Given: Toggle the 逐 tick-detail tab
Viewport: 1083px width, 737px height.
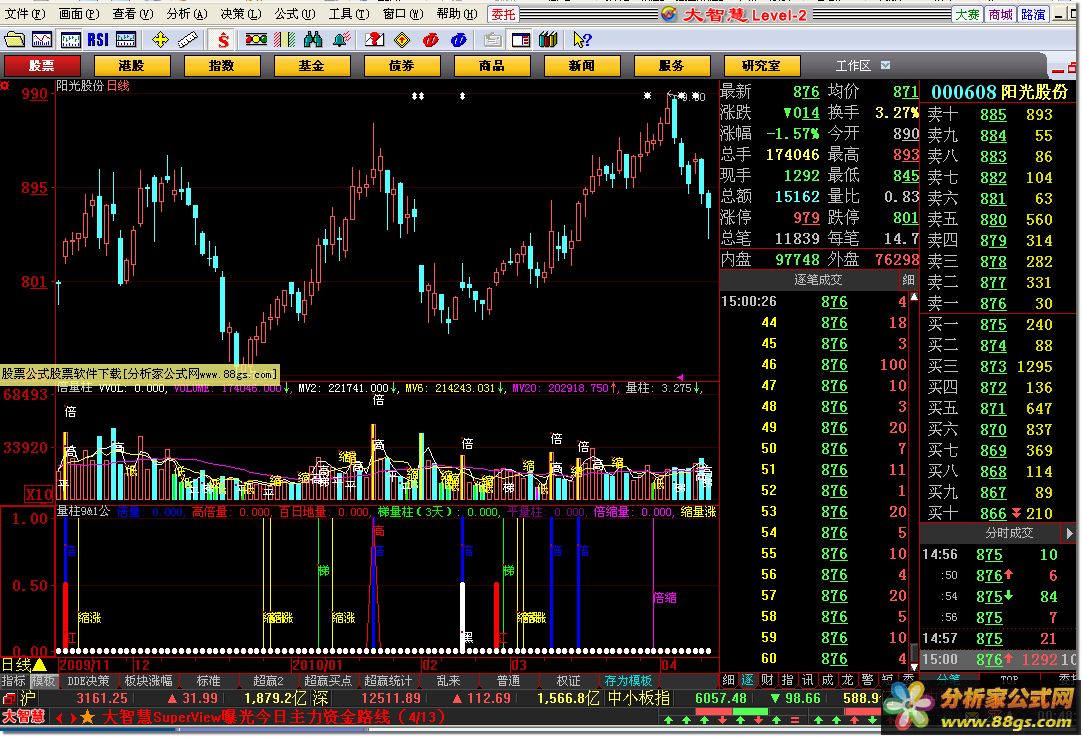Looking at the screenshot, I should [747, 681].
